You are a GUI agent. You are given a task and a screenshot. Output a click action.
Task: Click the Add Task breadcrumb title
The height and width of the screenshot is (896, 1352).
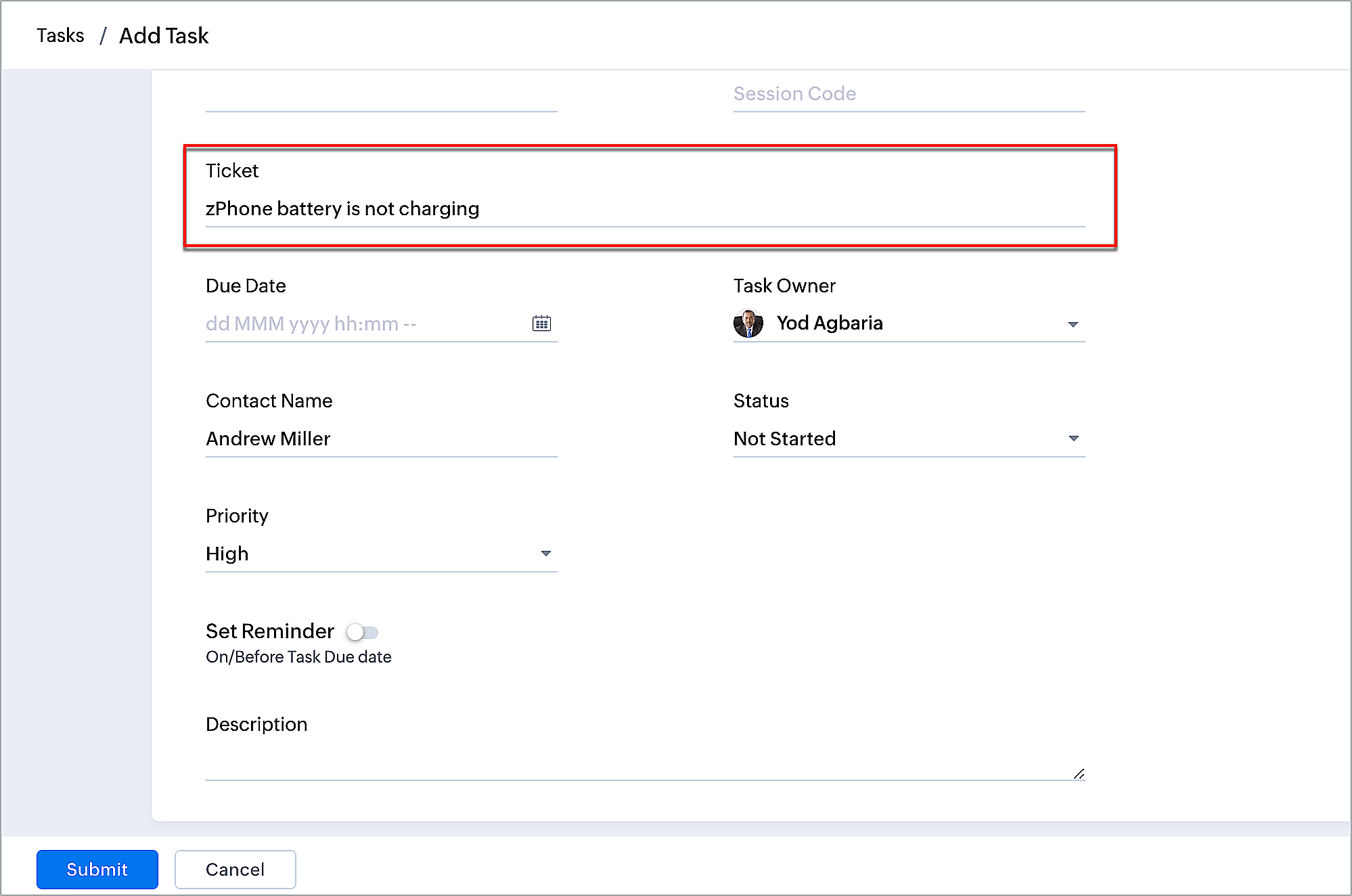point(164,35)
